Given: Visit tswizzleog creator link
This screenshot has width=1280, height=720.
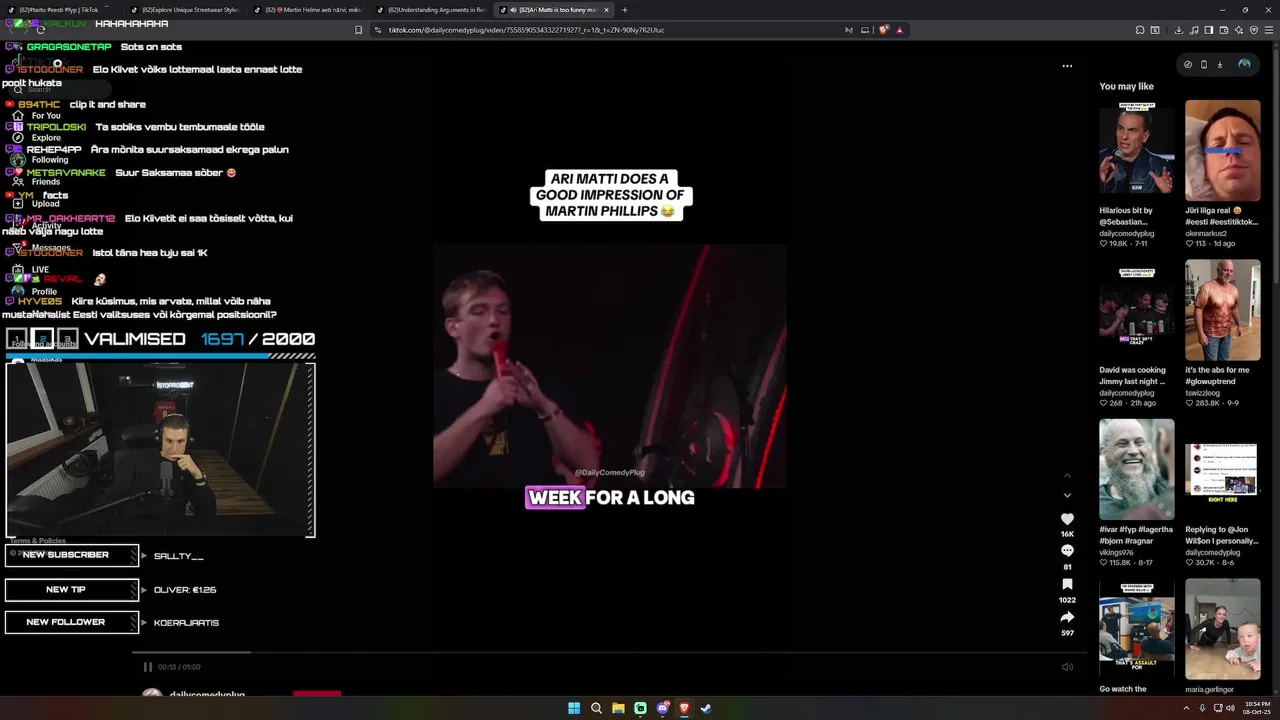Looking at the screenshot, I should click(x=1205, y=393).
